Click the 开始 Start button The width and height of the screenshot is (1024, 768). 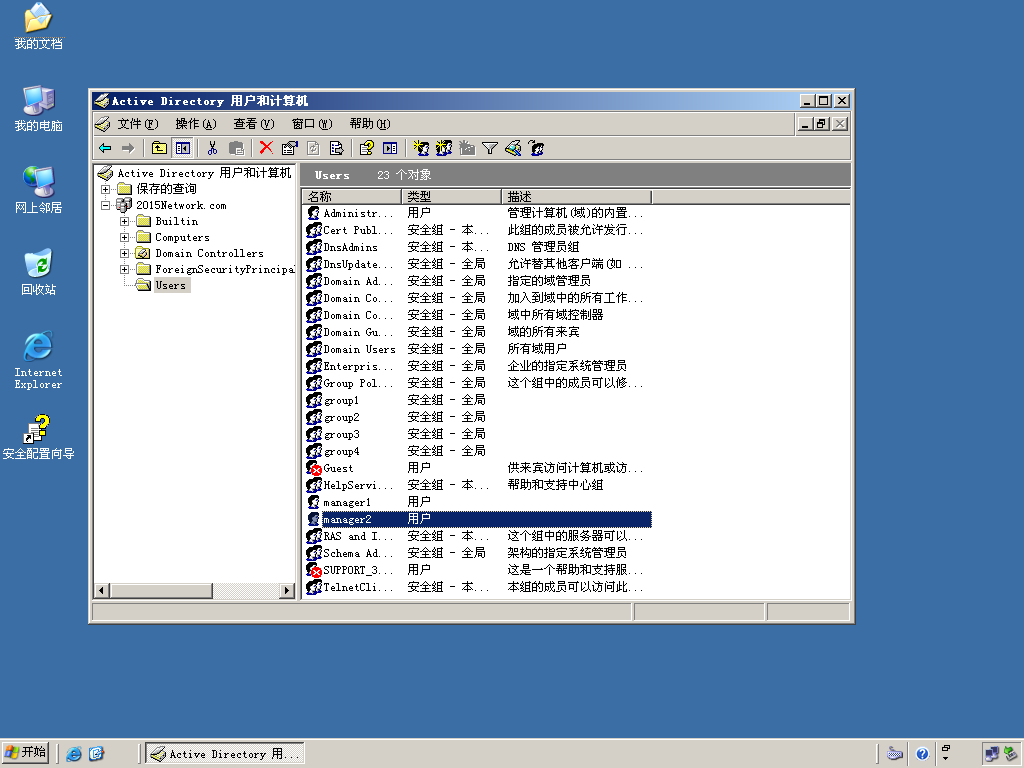(x=26, y=752)
